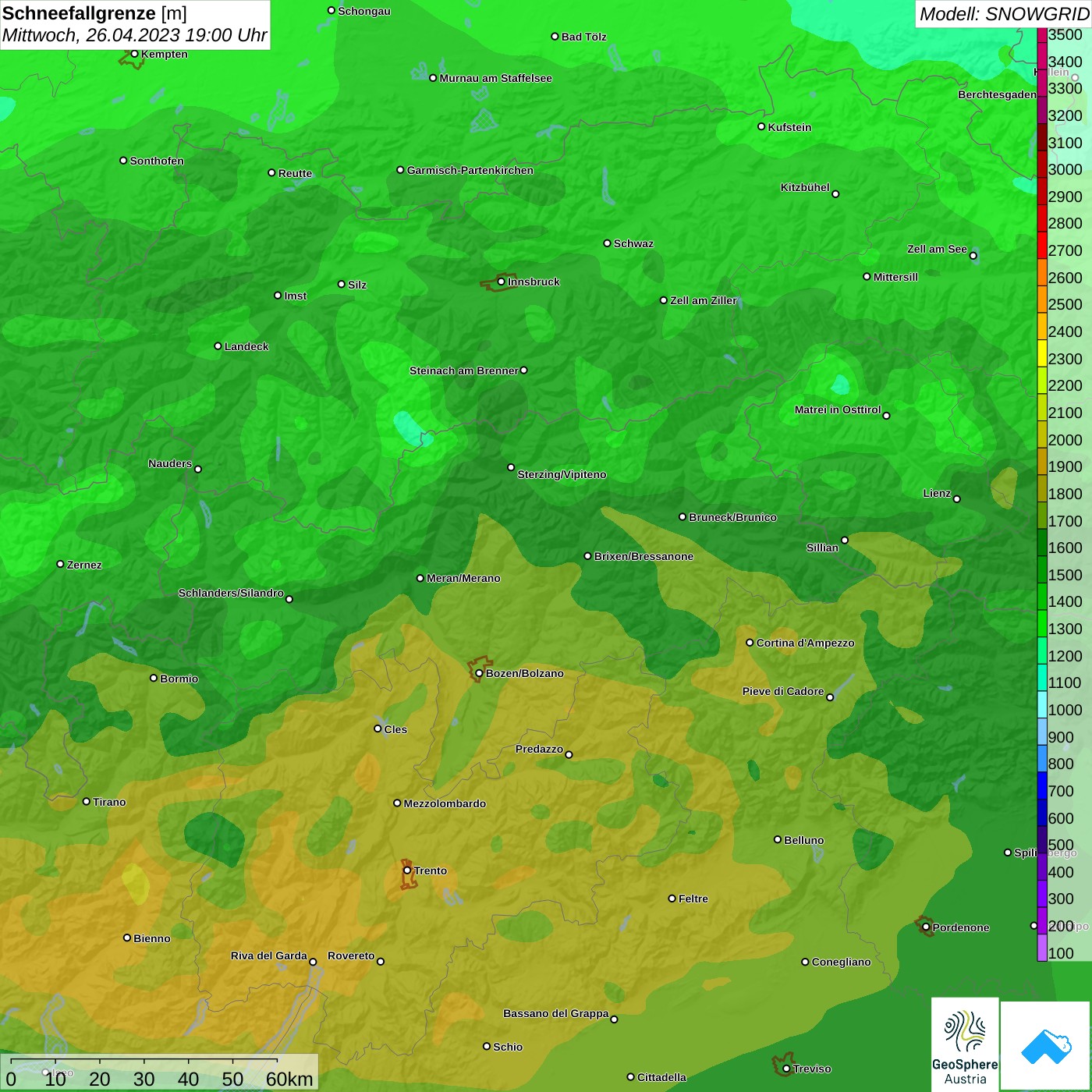
Task: Click the 'Sonthofen' town label
Action: 157,161
